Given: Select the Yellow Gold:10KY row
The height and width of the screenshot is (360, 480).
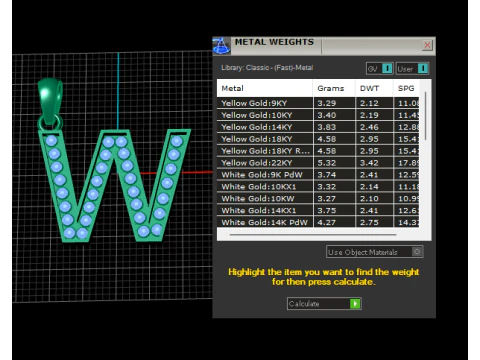Looking at the screenshot, I should (x=318, y=115).
